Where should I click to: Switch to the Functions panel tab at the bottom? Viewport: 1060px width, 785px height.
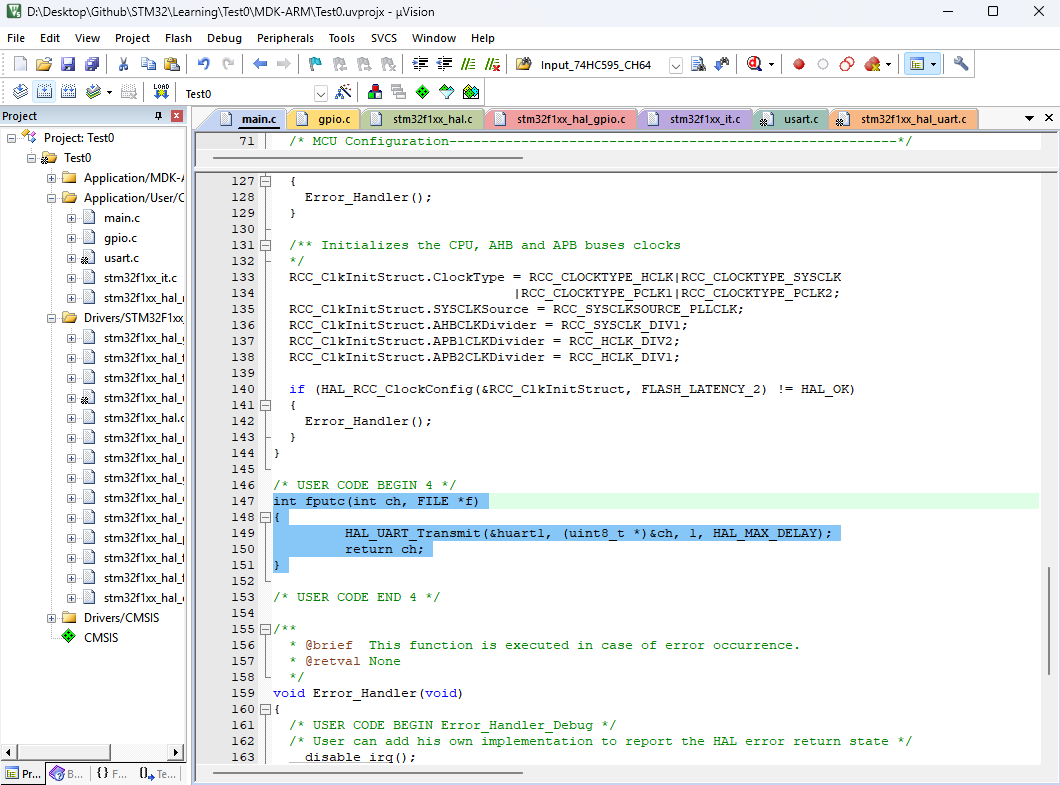coord(111,774)
